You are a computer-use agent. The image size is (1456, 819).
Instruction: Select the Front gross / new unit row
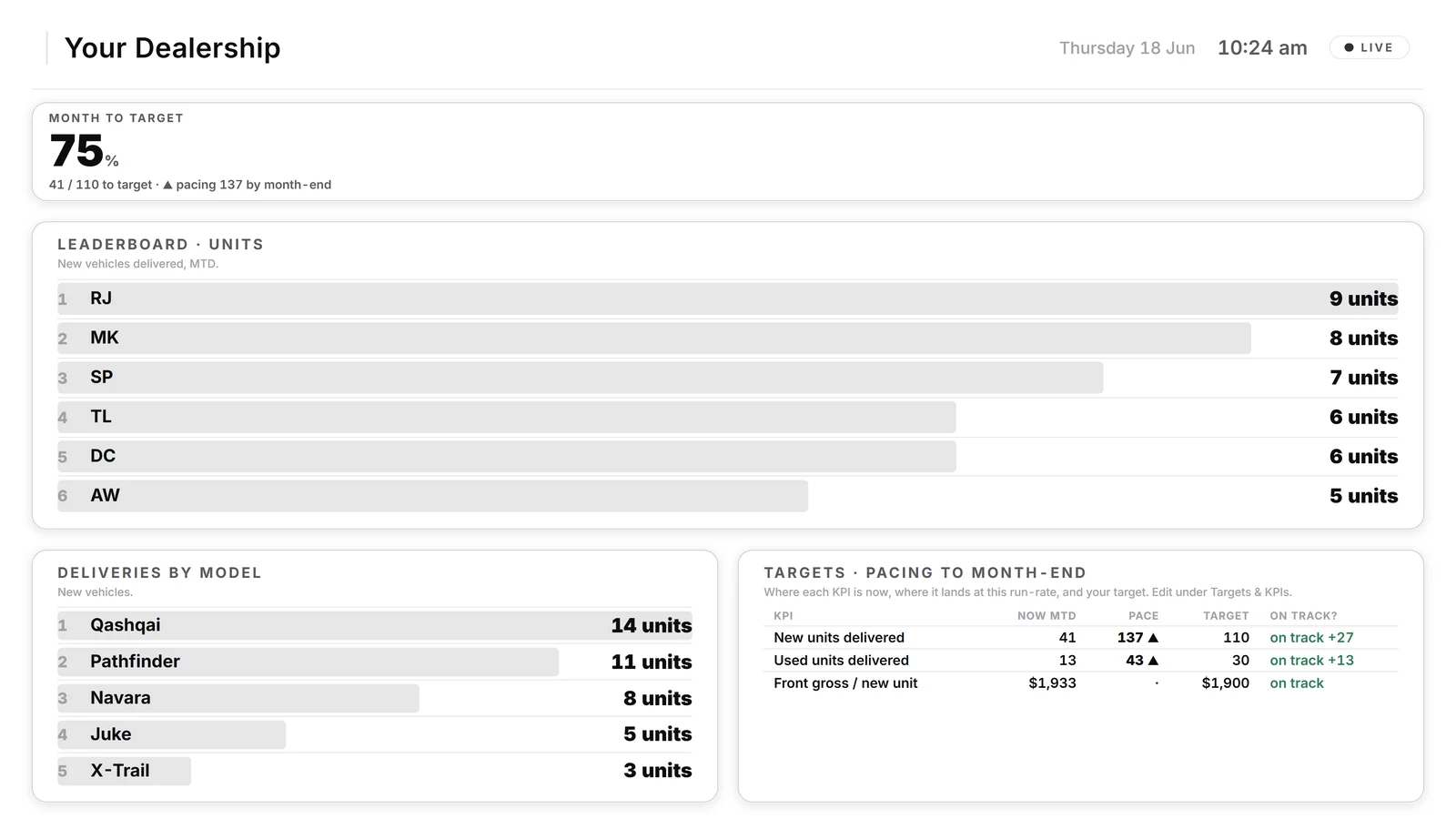click(x=1081, y=683)
